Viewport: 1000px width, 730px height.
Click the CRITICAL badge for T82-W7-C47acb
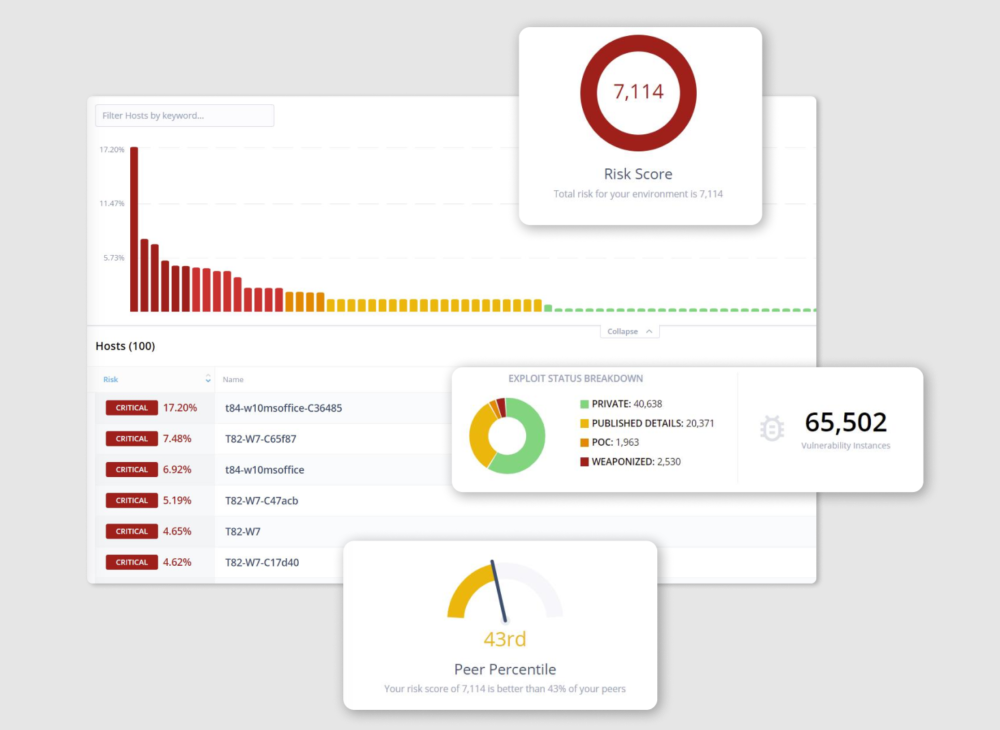coord(131,500)
